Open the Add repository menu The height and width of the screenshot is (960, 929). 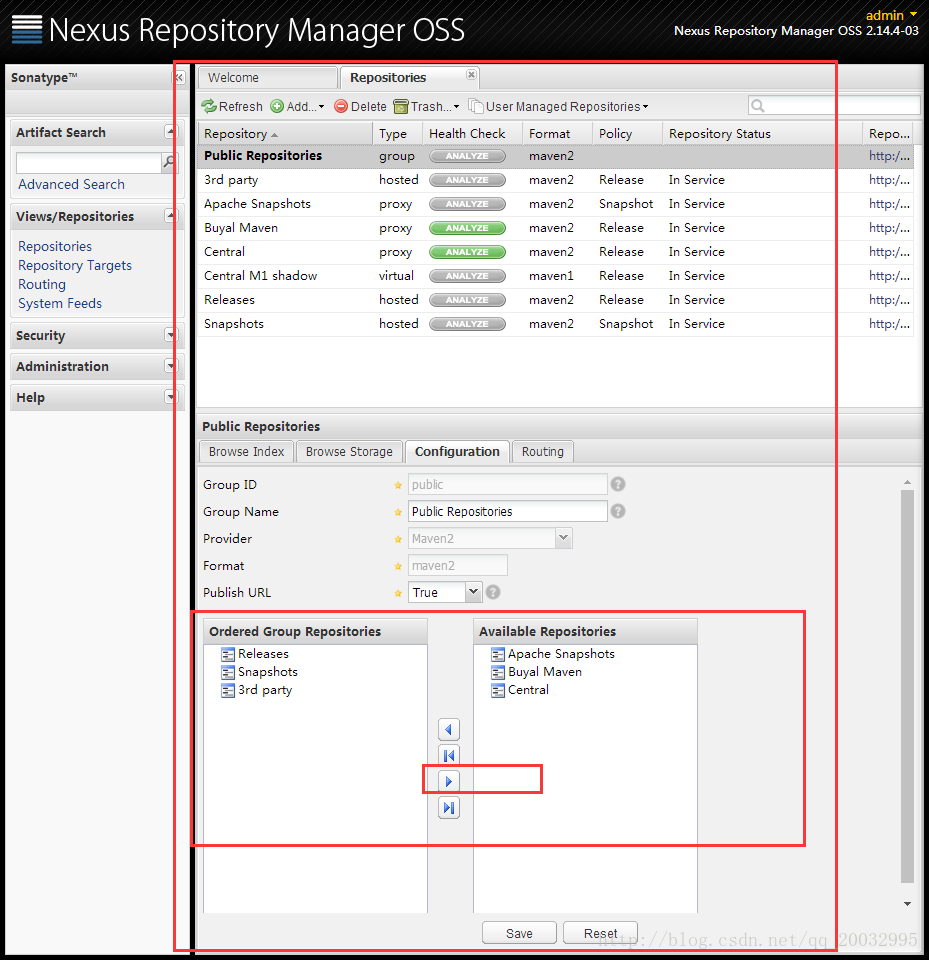point(297,107)
